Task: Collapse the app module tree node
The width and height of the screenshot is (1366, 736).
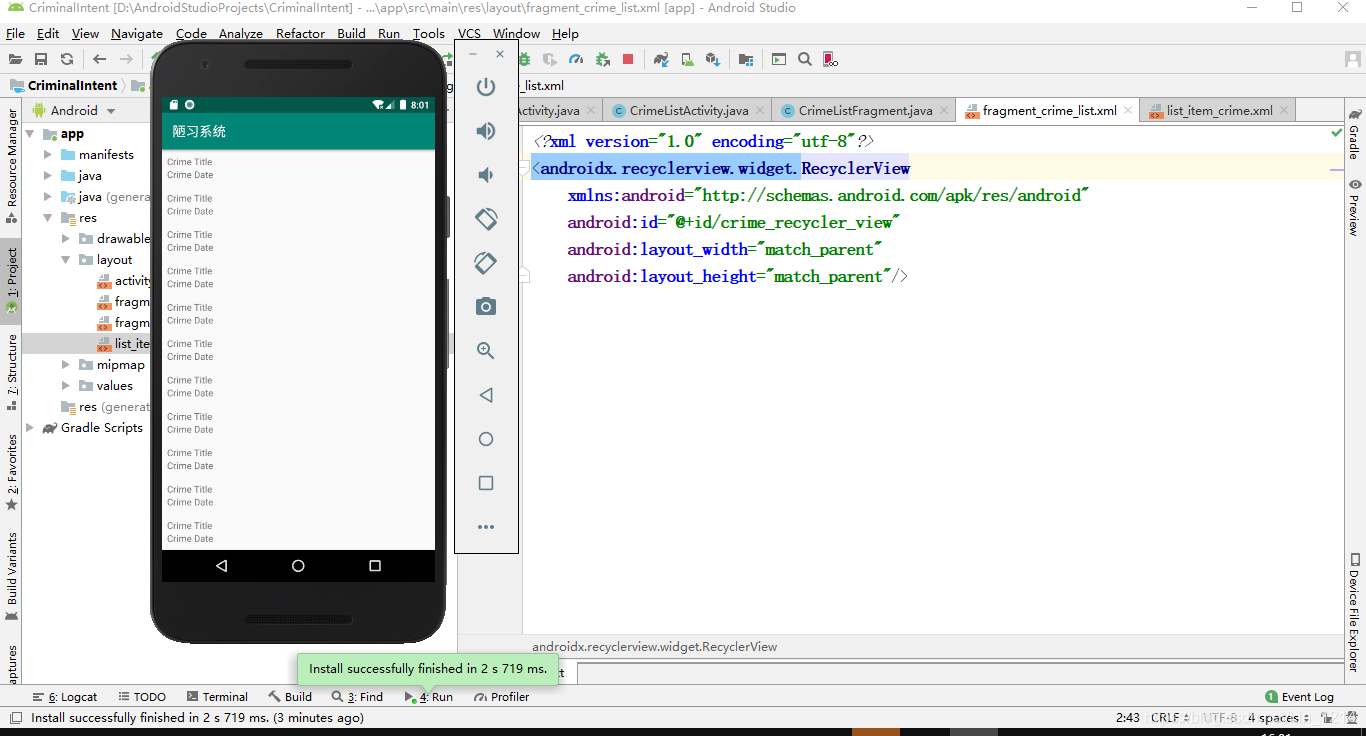Action: (x=29, y=134)
